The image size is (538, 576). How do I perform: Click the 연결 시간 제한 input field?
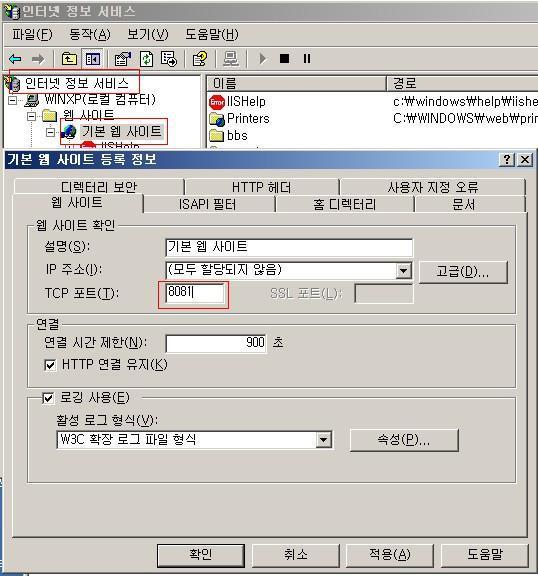click(216, 343)
